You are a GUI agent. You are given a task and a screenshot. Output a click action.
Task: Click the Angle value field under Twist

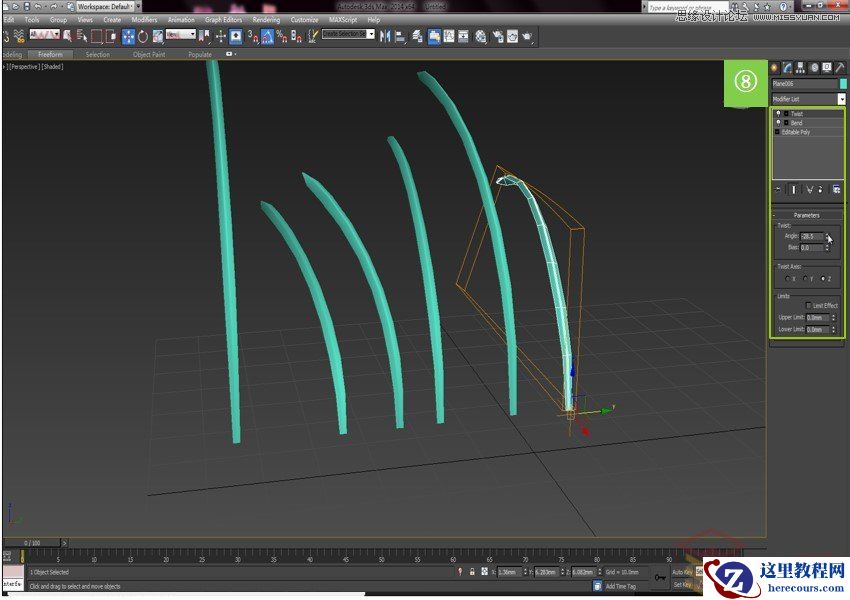[x=813, y=236]
